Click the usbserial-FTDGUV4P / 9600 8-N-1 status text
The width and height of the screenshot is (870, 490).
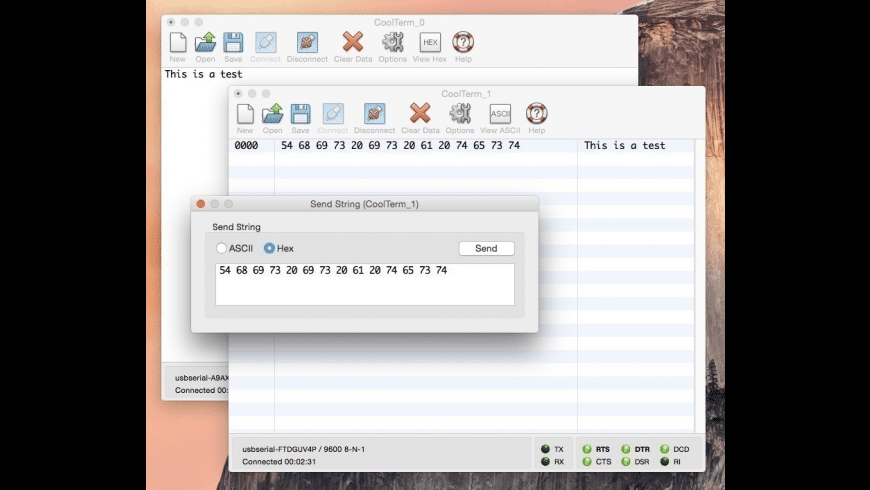click(x=304, y=449)
